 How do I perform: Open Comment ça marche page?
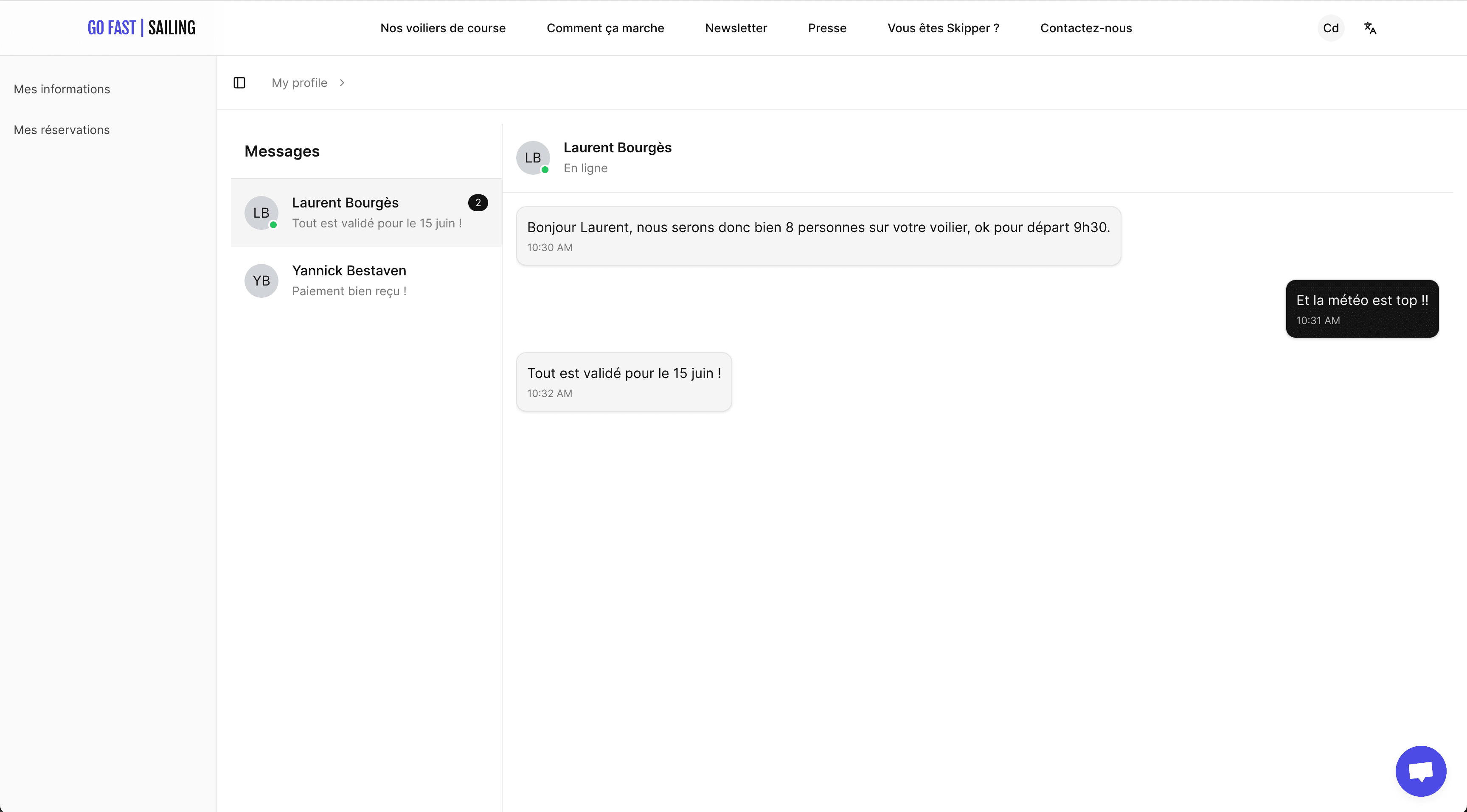pos(605,28)
